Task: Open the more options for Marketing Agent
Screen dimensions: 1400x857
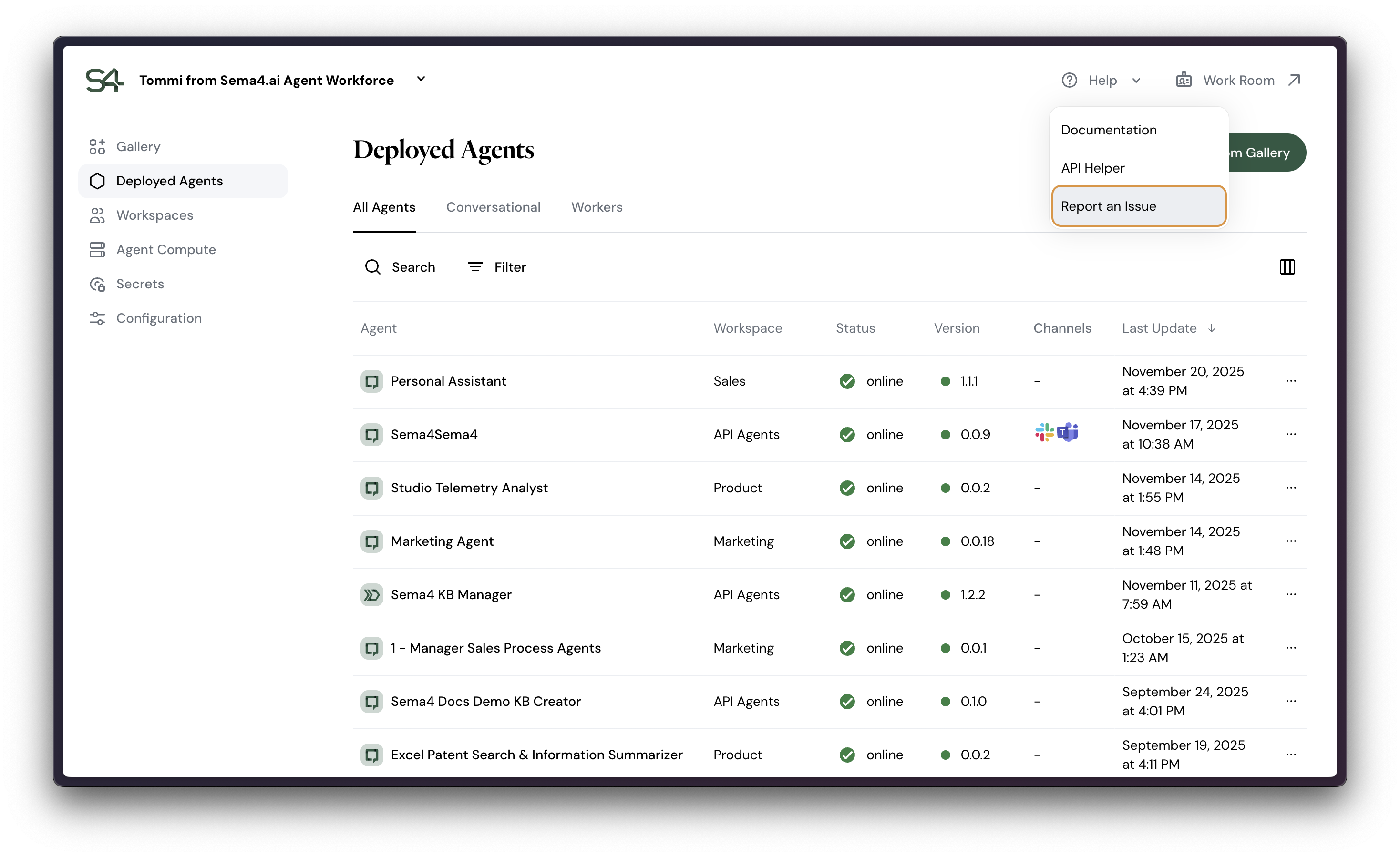Action: (1290, 541)
